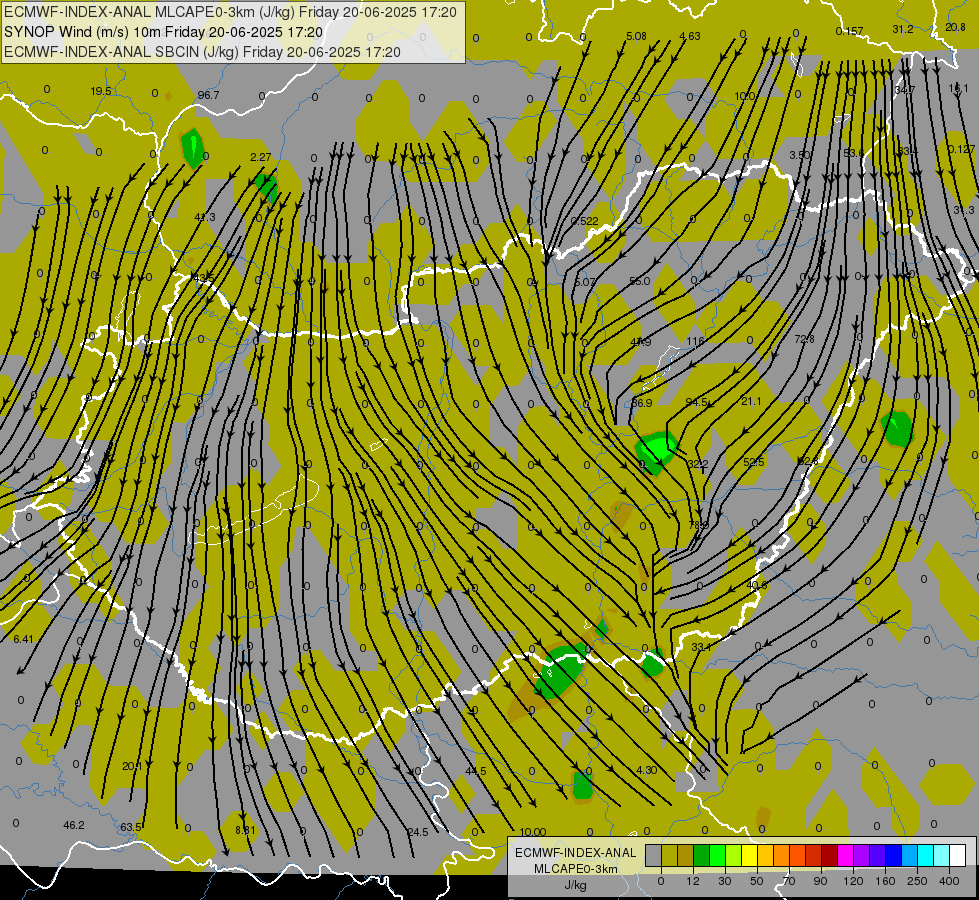979x900 pixels.
Task: Click the map value 21.1
Action: pos(751,401)
